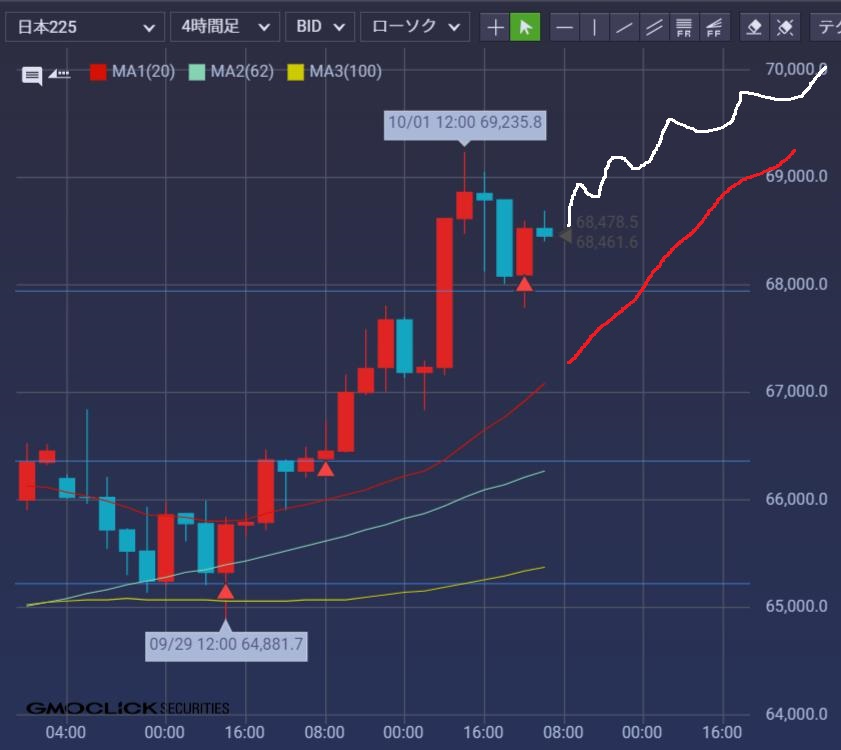Select the eraser tool
The height and width of the screenshot is (750, 841).
click(x=755, y=27)
